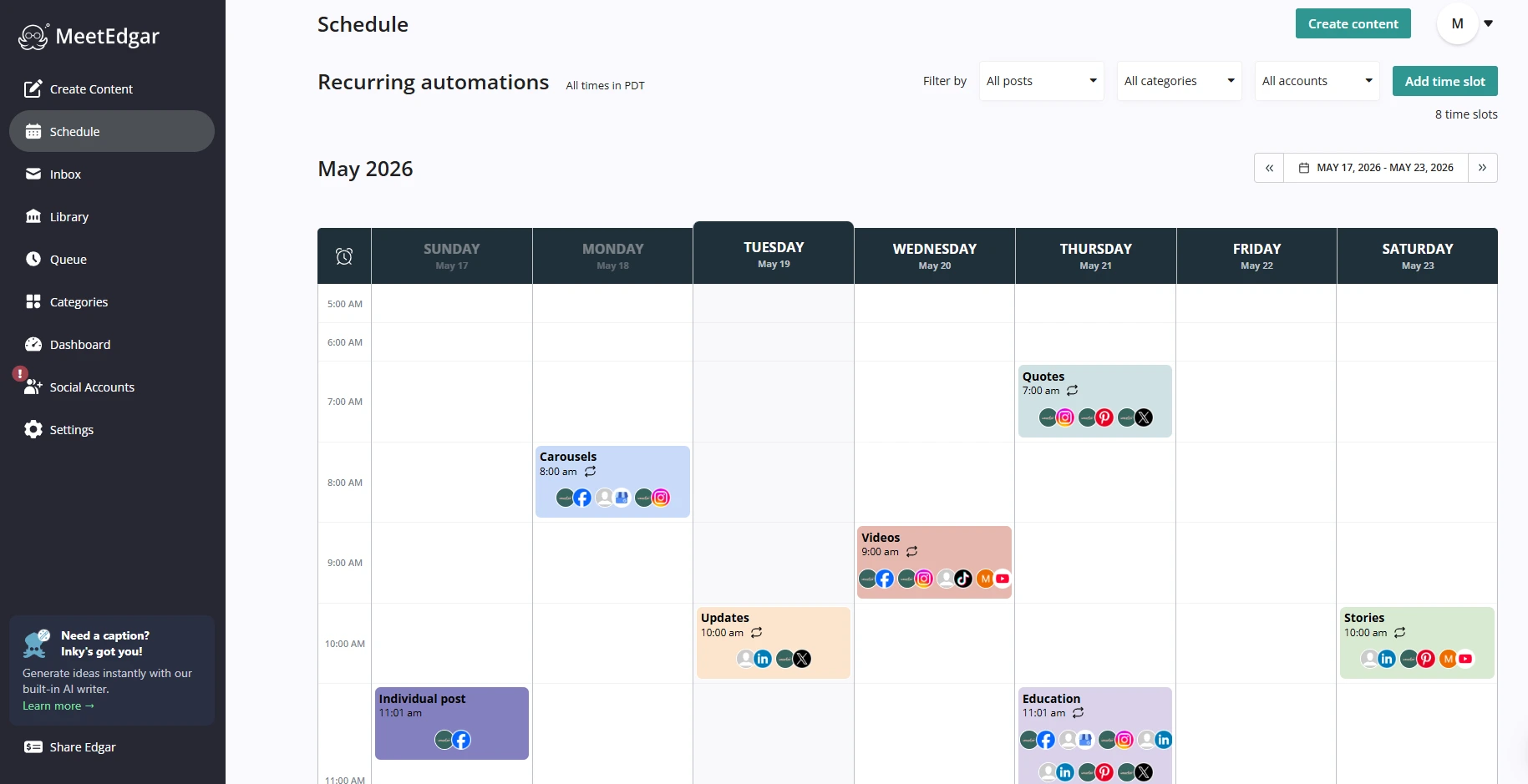Open the Education 11:01 am time slot
Viewport: 1528px width, 784px height.
click(1095, 736)
